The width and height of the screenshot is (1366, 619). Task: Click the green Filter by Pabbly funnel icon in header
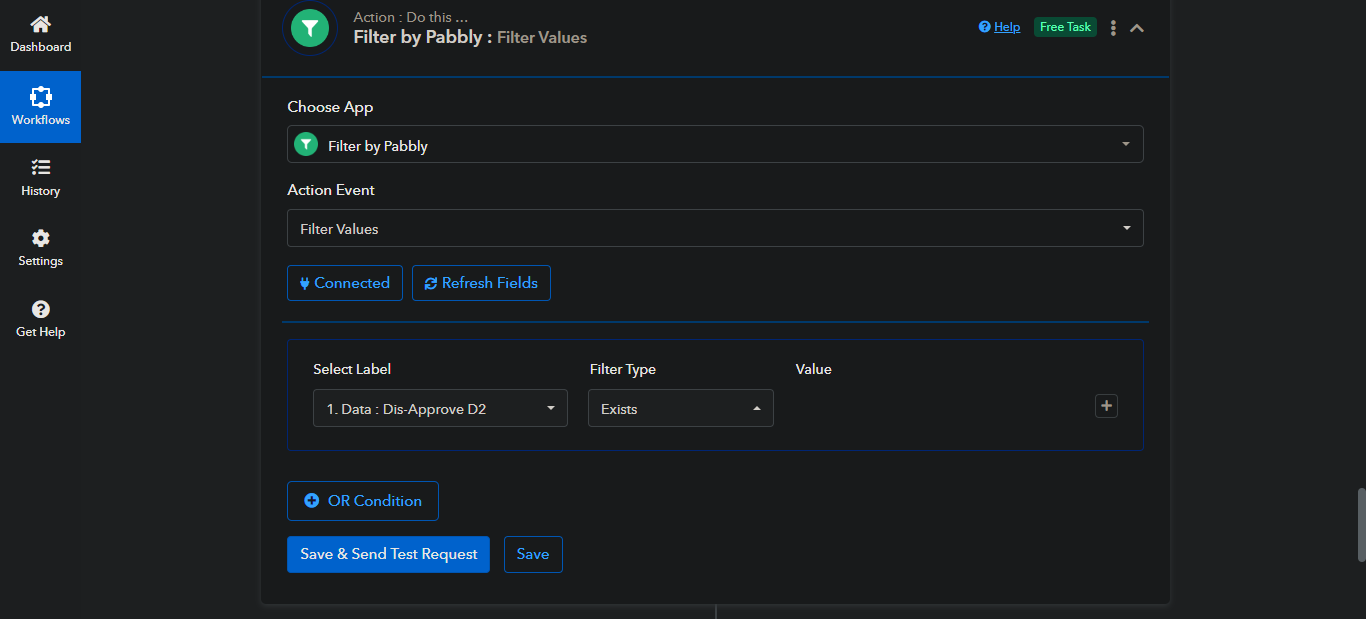pos(310,28)
